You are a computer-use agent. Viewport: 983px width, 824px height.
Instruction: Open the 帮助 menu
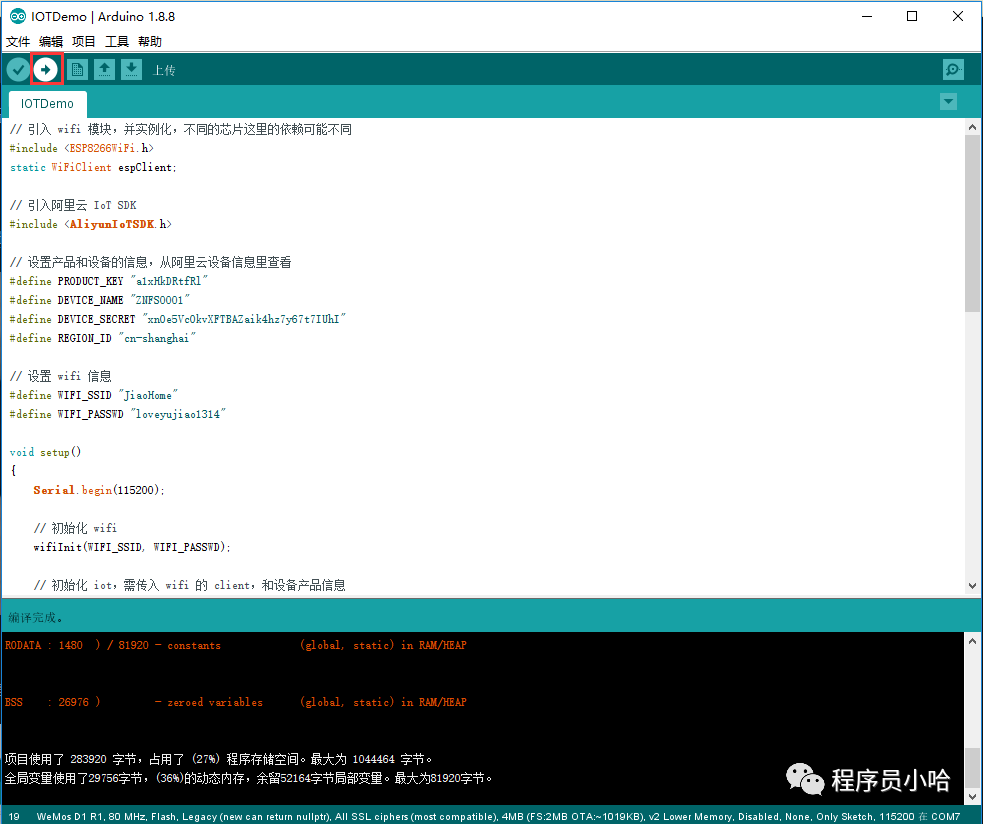point(150,42)
